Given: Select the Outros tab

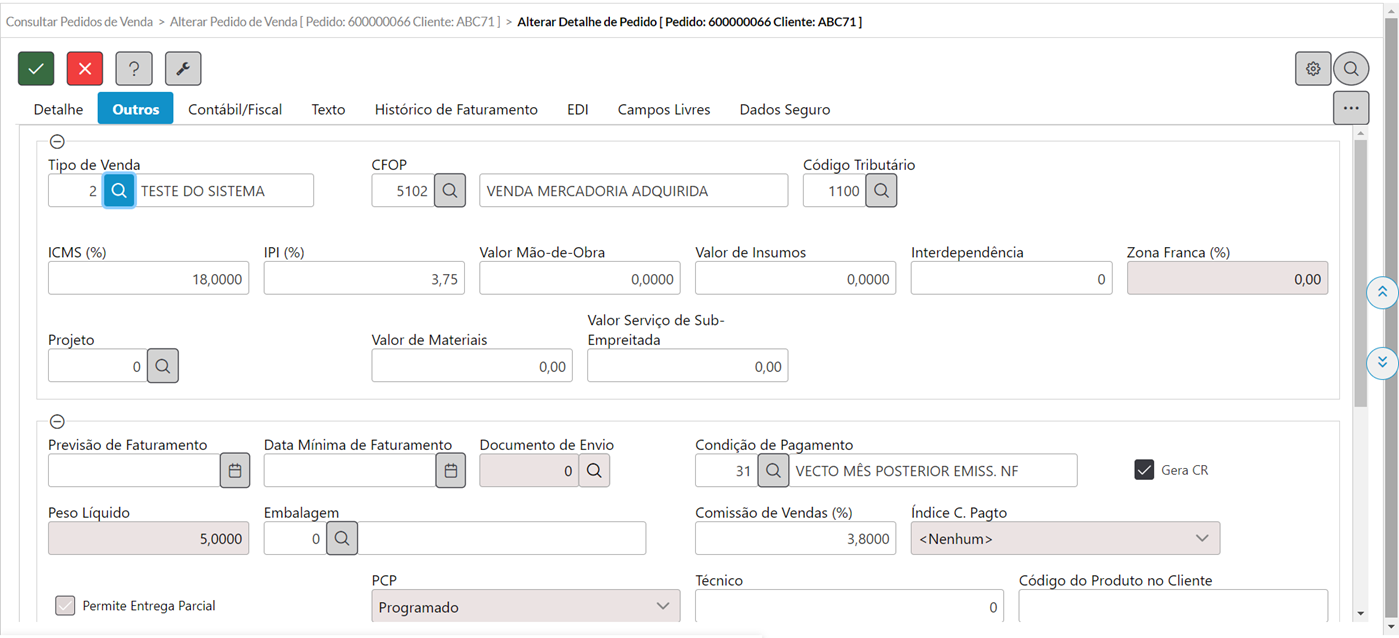Looking at the screenshot, I should point(135,109).
